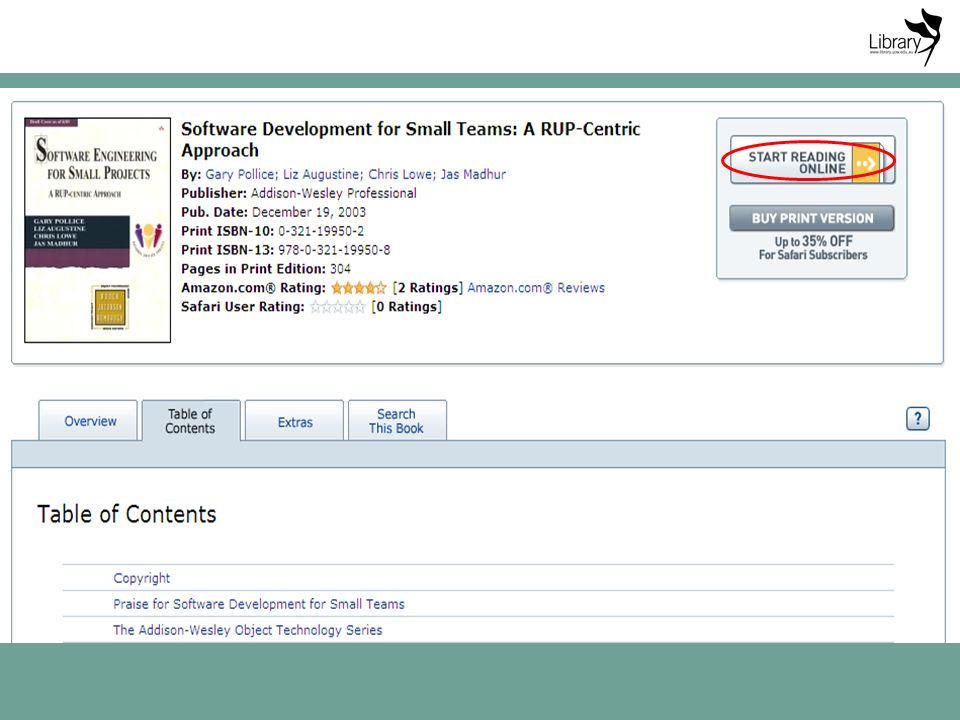
Task: Click the page count 304
Action: tap(340, 269)
